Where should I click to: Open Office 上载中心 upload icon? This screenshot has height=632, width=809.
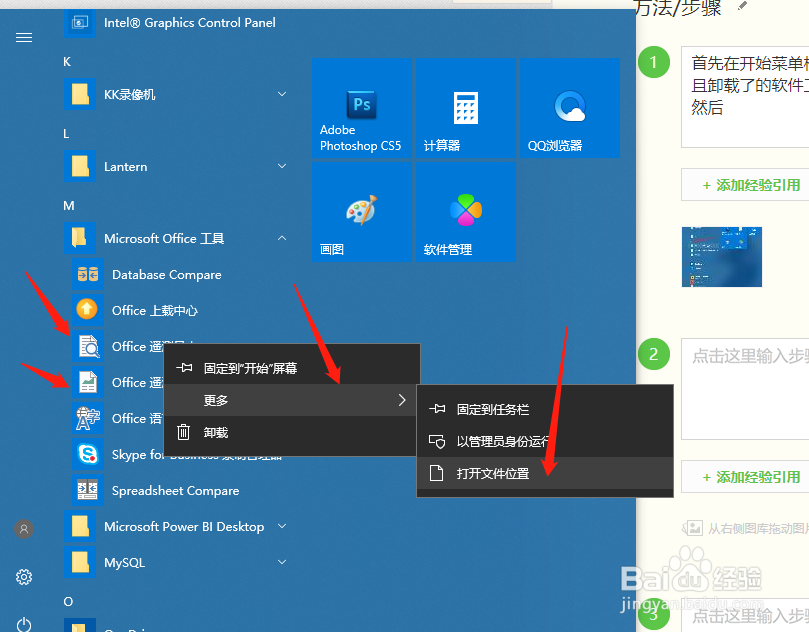pyautogui.click(x=88, y=310)
